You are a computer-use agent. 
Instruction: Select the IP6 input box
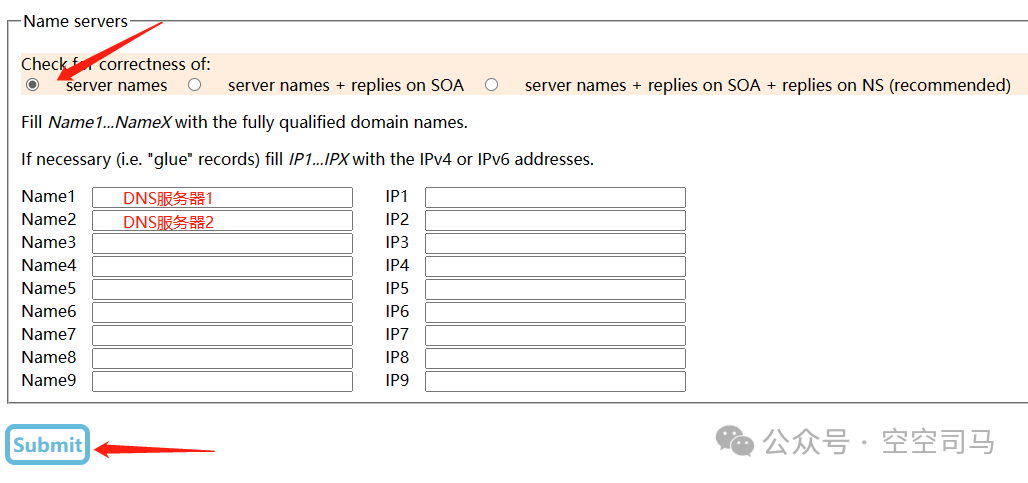(x=555, y=312)
